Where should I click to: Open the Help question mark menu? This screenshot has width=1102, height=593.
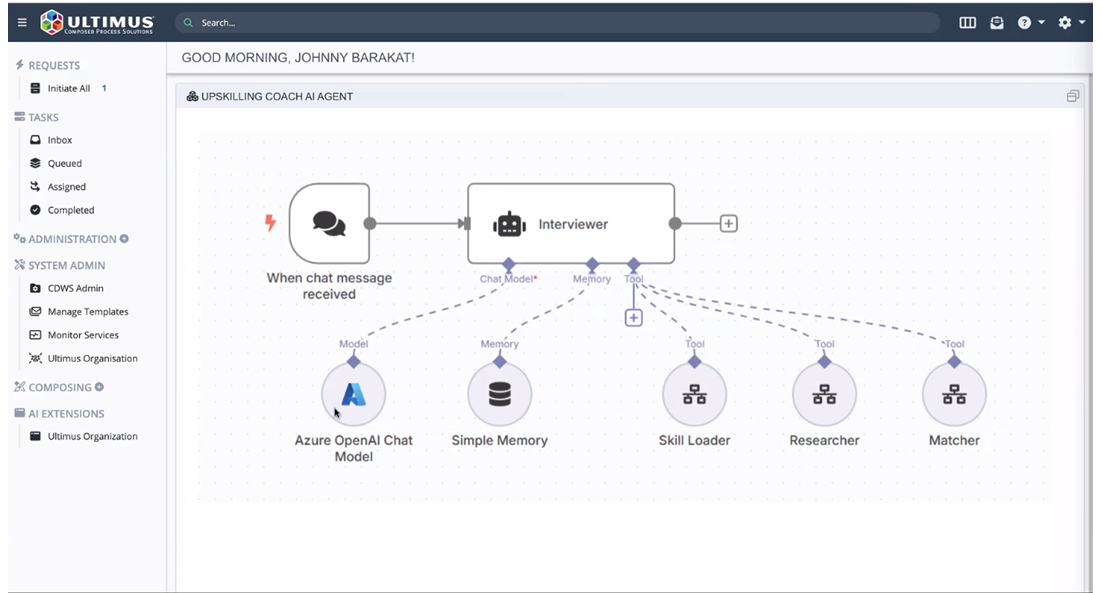pyautogui.click(x=1030, y=22)
